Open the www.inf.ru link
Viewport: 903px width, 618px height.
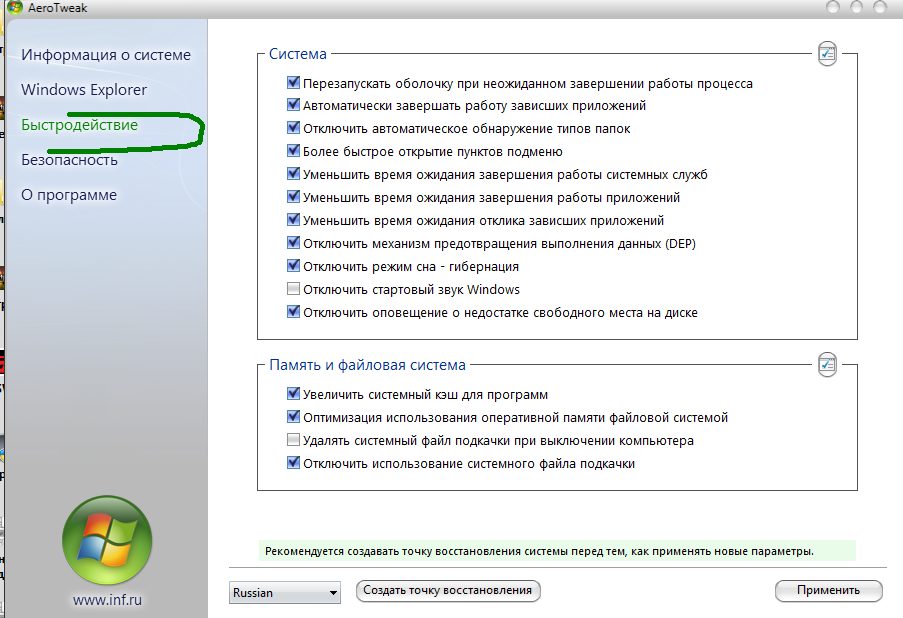[107, 600]
